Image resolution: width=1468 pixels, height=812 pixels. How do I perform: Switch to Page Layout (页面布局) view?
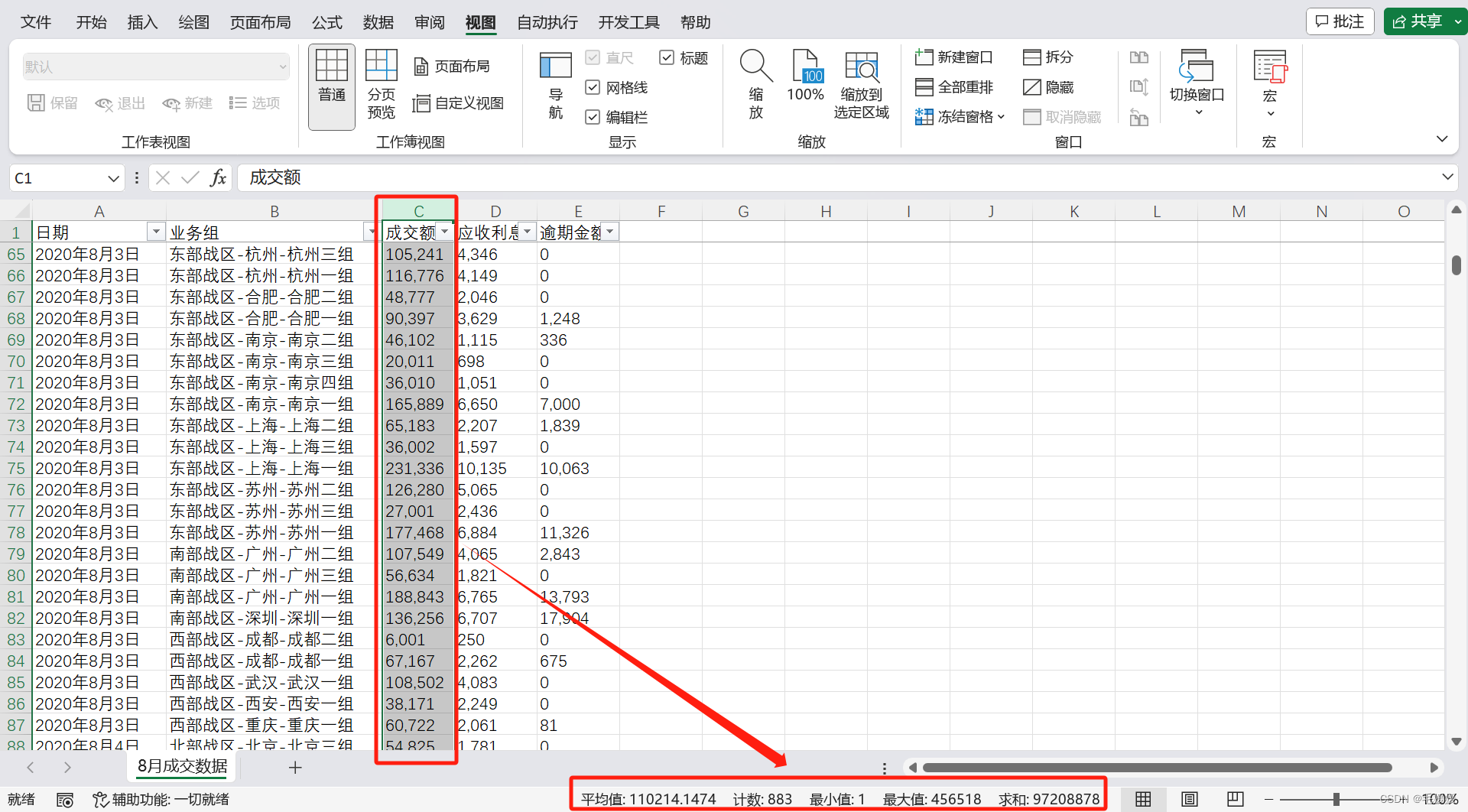tap(453, 67)
